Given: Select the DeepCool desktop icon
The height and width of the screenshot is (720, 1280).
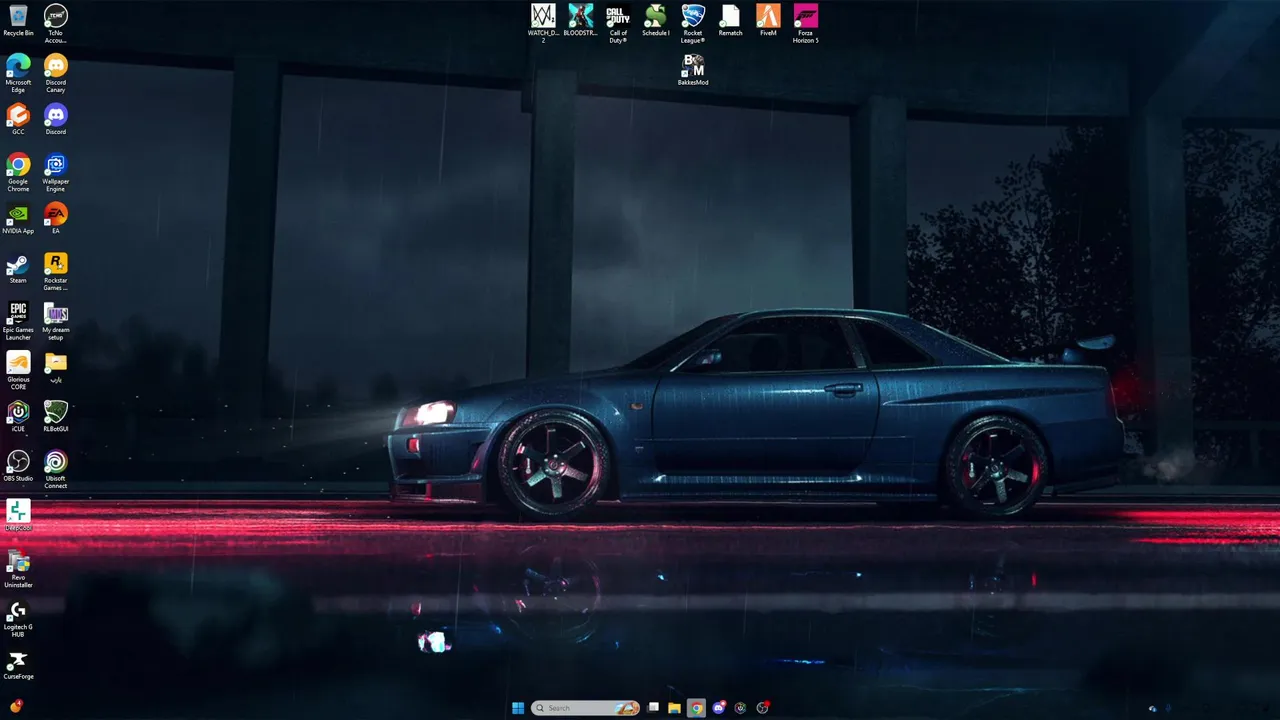Looking at the screenshot, I should pyautogui.click(x=18, y=515).
